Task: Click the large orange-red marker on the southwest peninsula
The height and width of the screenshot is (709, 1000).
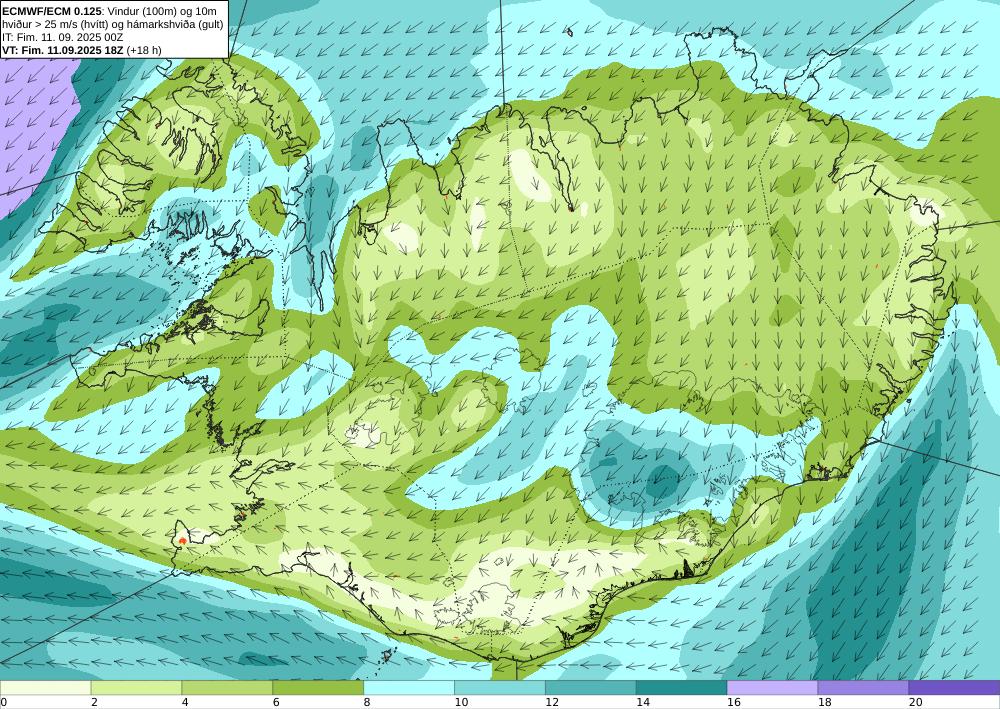Action: 183,541
